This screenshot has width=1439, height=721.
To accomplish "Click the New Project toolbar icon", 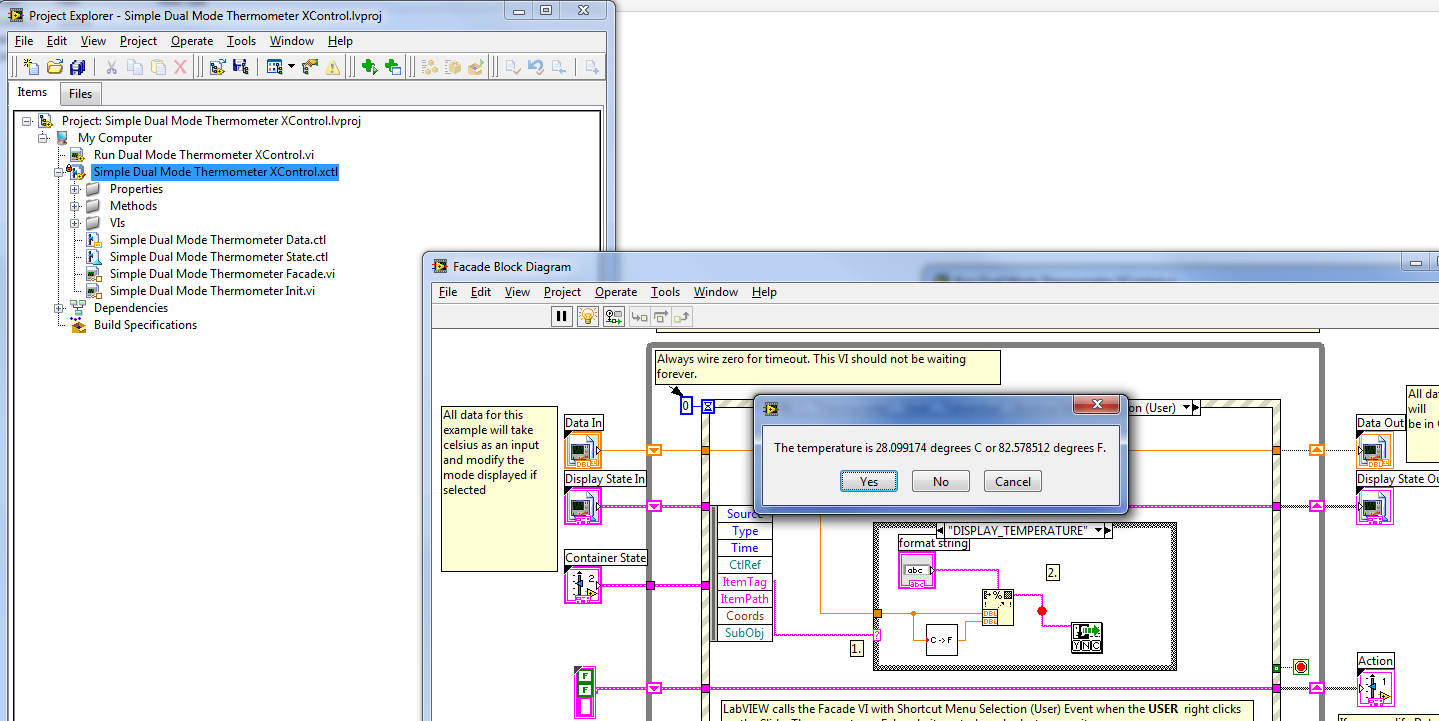I will click(31, 67).
